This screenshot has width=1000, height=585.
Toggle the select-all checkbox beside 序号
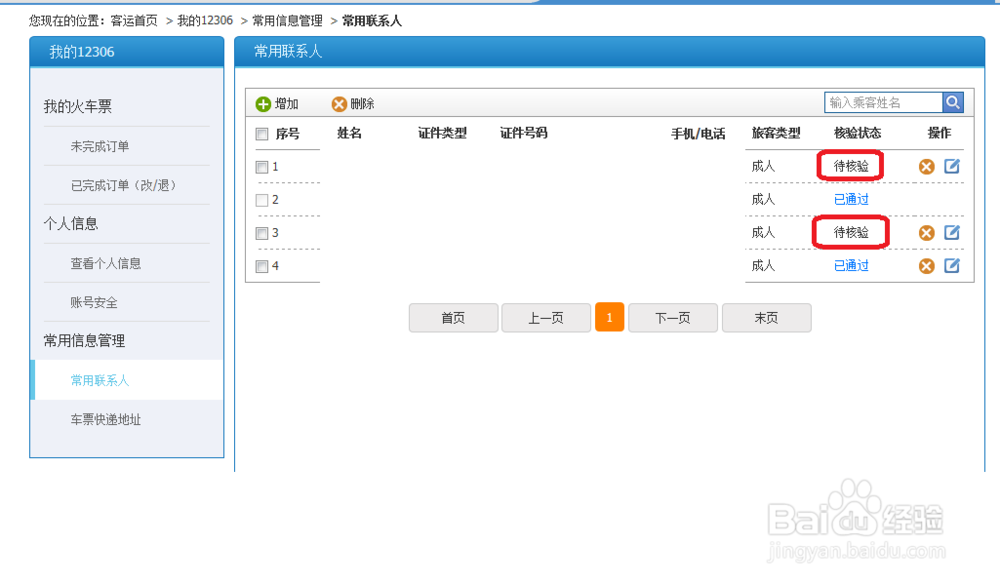pos(261,134)
